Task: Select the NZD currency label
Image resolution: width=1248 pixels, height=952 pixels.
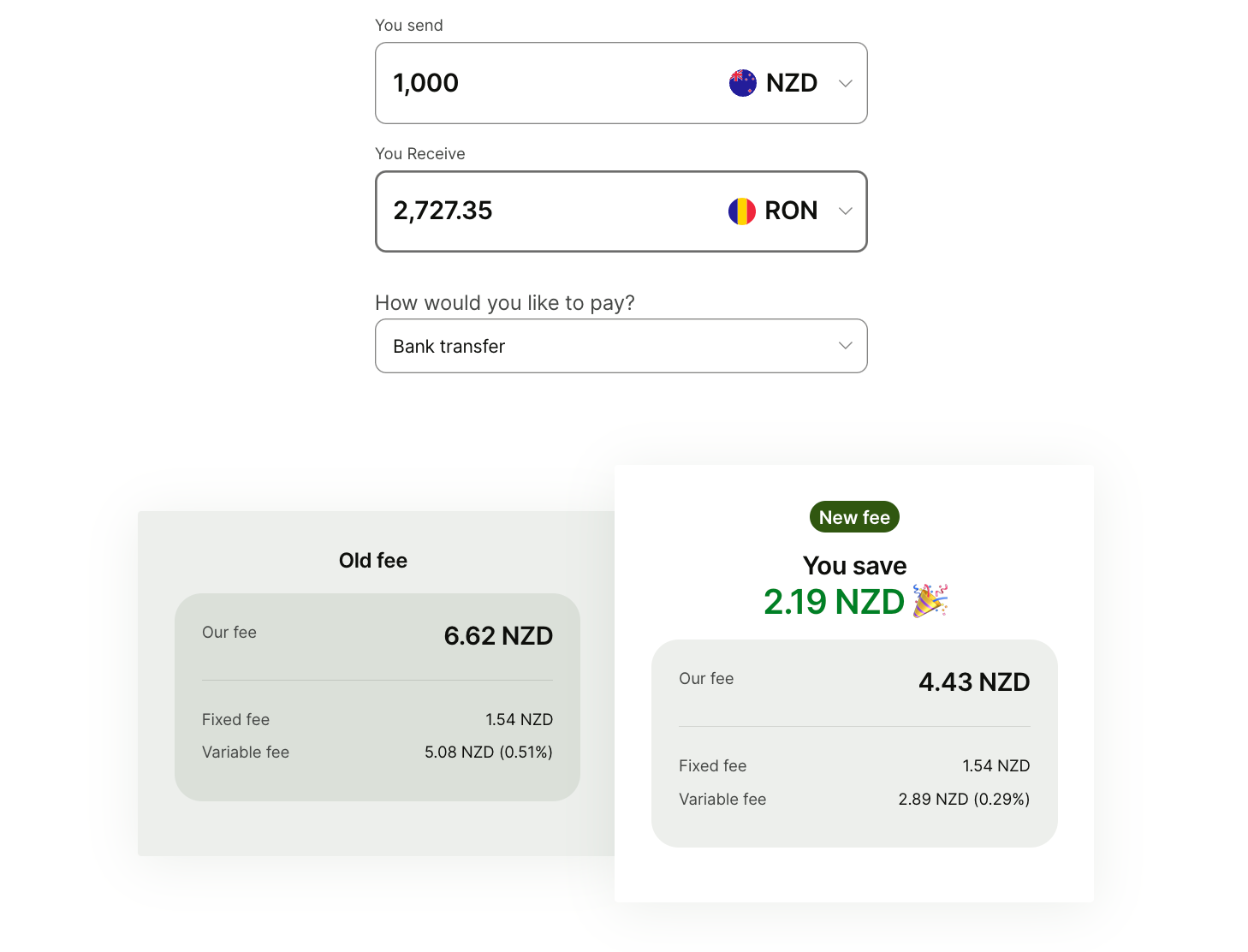Action: point(792,83)
